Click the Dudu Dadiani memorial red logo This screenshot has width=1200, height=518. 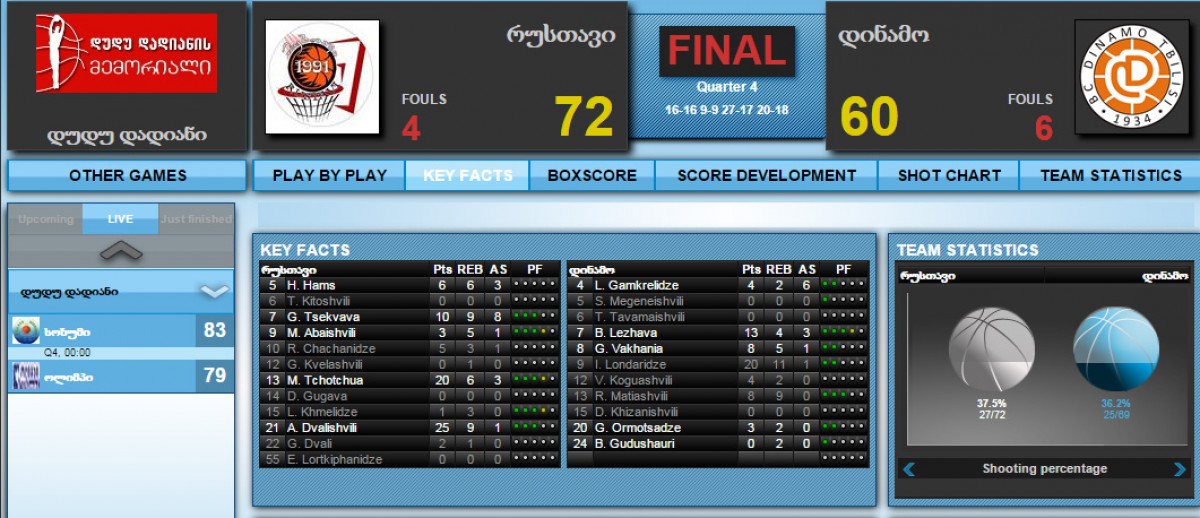126,53
